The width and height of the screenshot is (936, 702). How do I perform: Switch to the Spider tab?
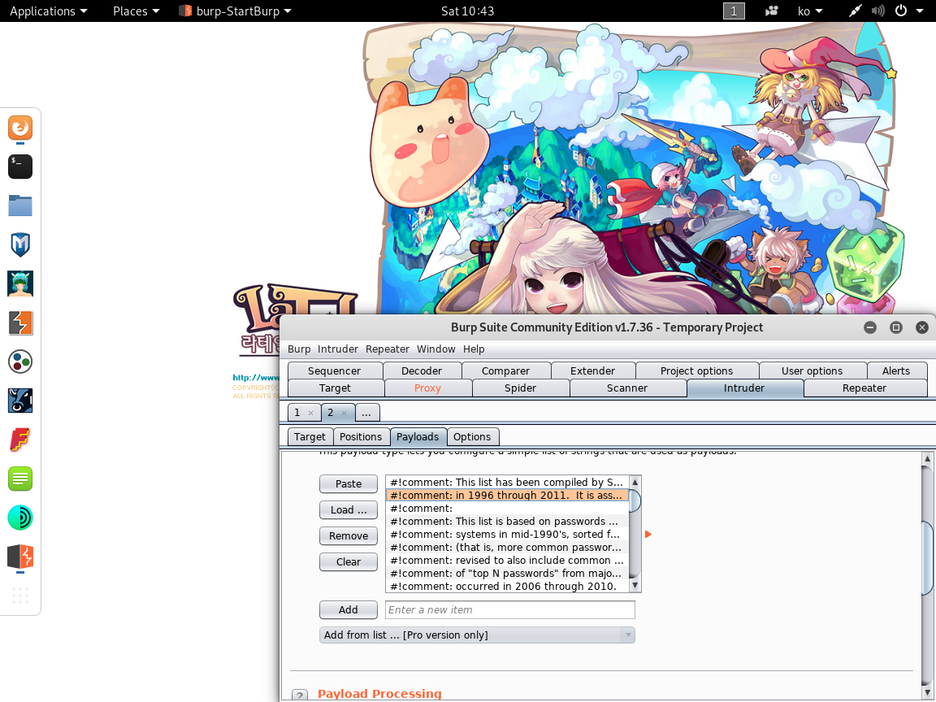click(x=520, y=388)
